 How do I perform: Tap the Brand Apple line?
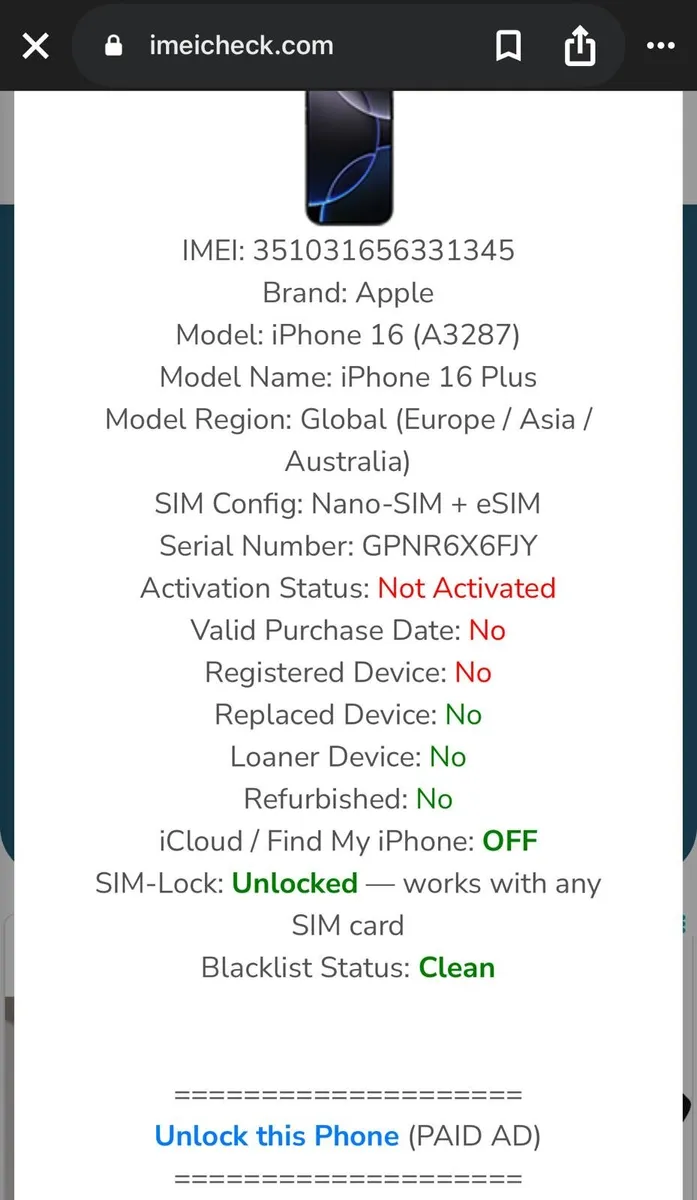(347, 293)
